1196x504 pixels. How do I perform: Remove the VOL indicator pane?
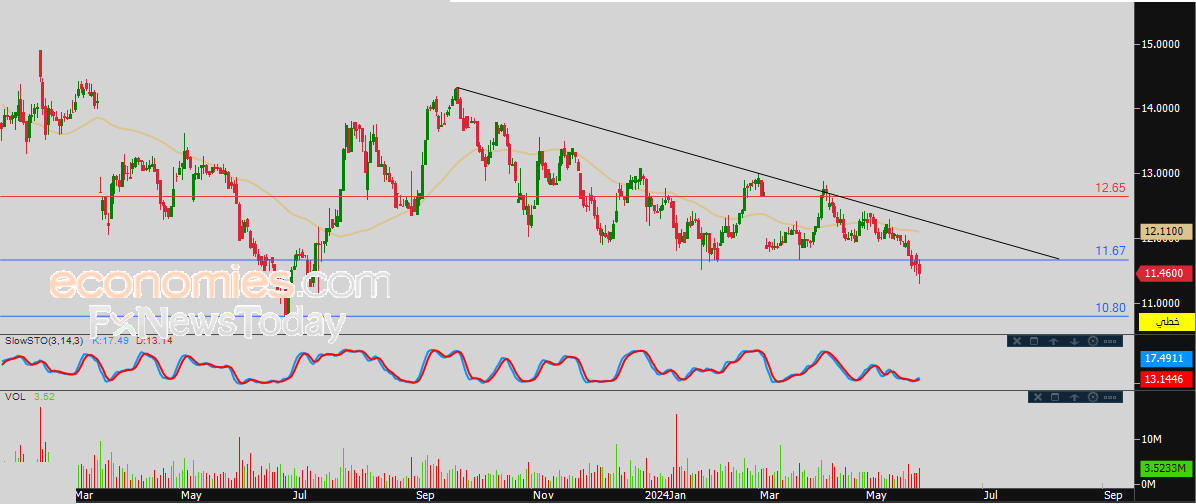(x=1037, y=397)
